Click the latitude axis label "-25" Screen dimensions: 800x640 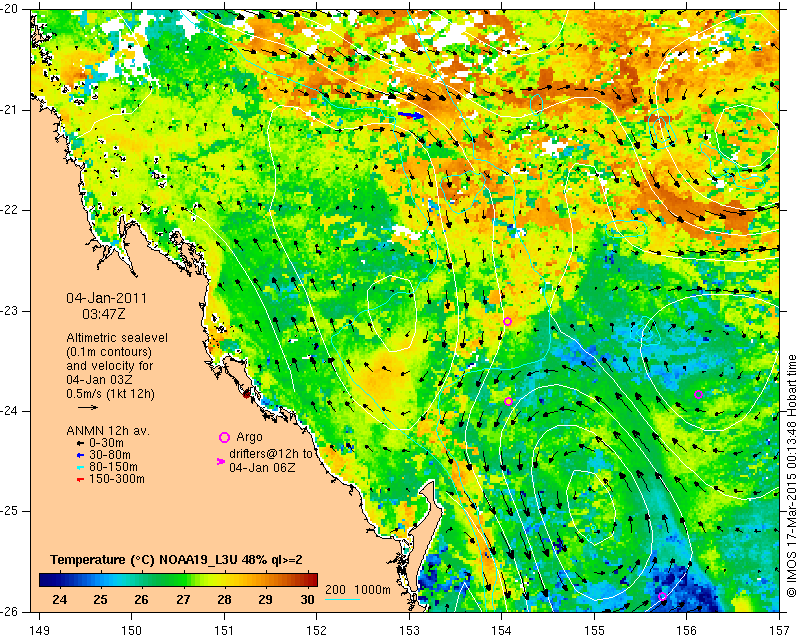pos(11,511)
